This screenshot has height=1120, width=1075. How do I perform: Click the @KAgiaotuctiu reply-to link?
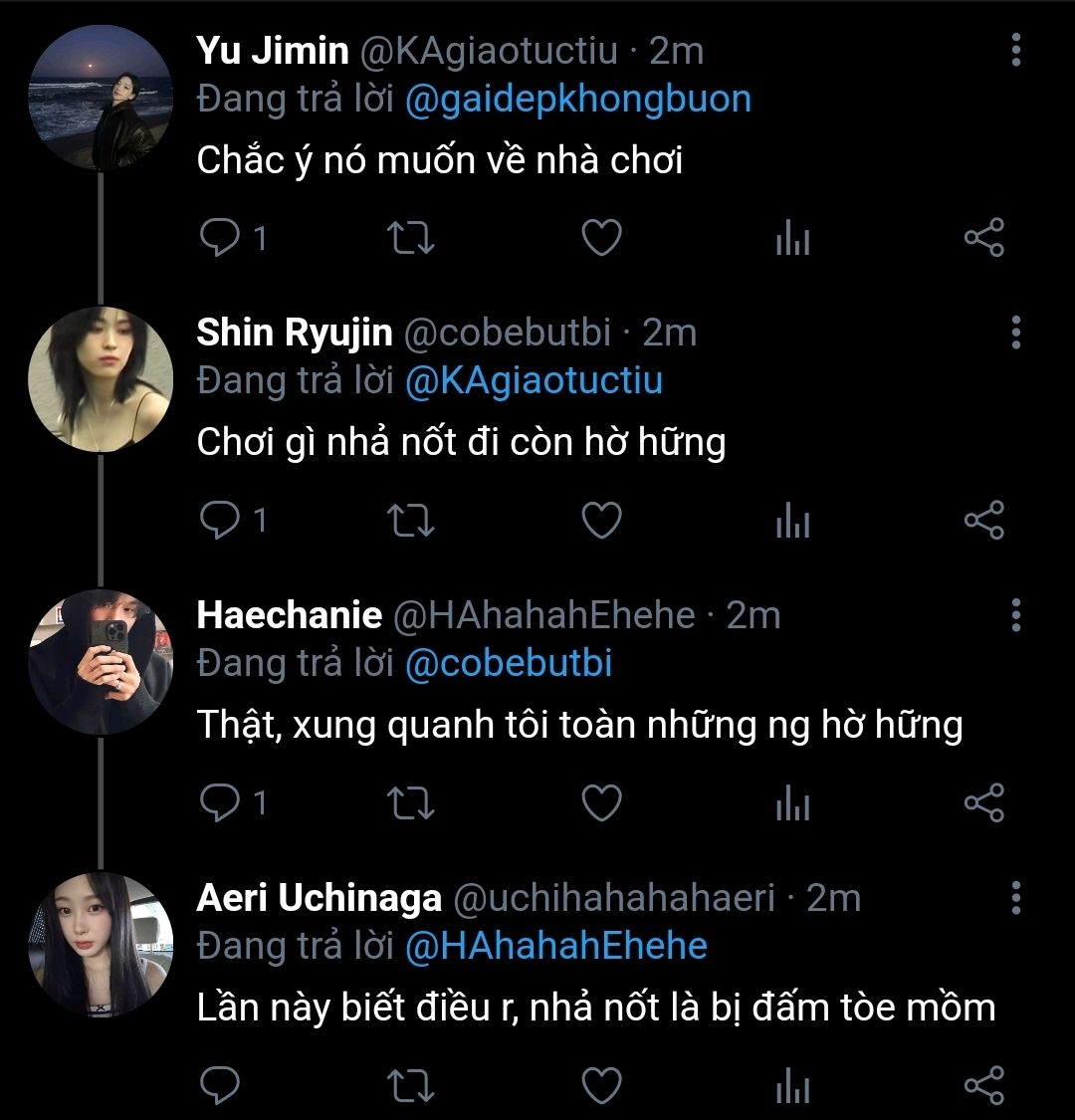[534, 382]
